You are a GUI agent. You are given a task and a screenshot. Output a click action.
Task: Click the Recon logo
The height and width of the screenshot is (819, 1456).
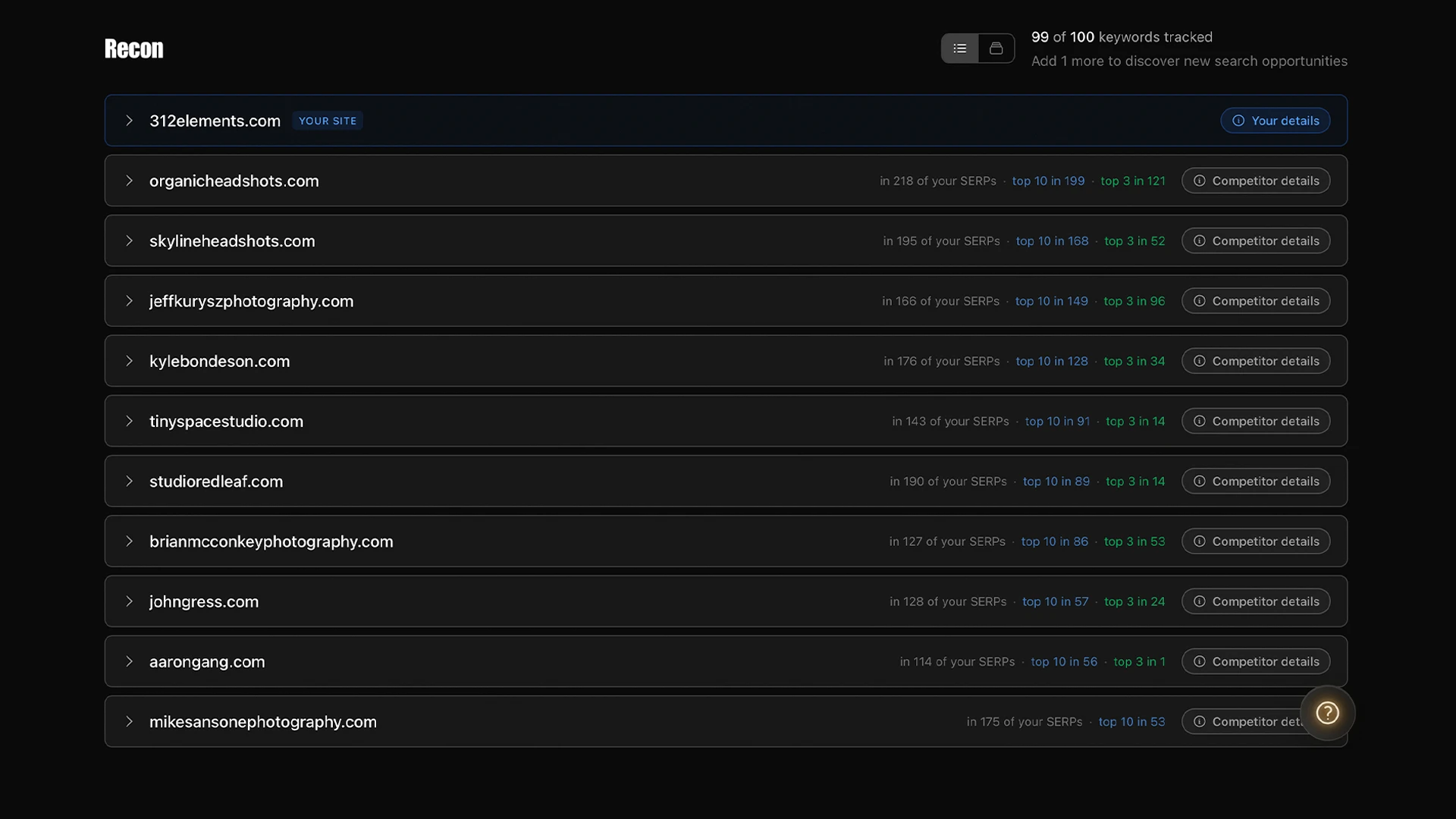pyautogui.click(x=133, y=48)
